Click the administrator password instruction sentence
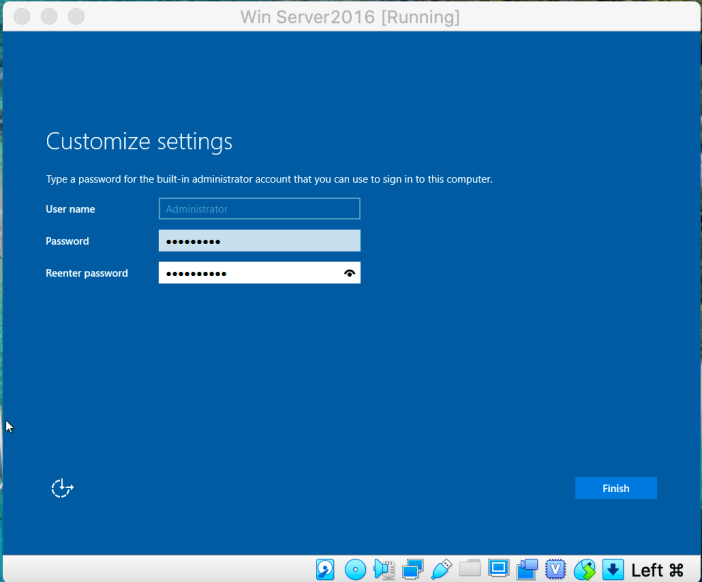The width and height of the screenshot is (702, 582). point(269,180)
